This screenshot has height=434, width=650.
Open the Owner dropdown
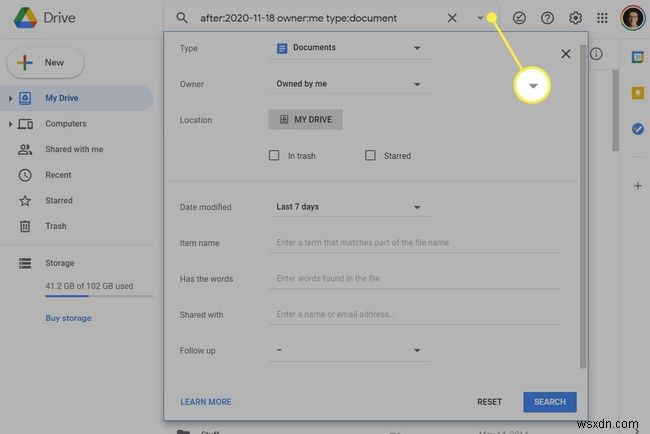tap(349, 84)
